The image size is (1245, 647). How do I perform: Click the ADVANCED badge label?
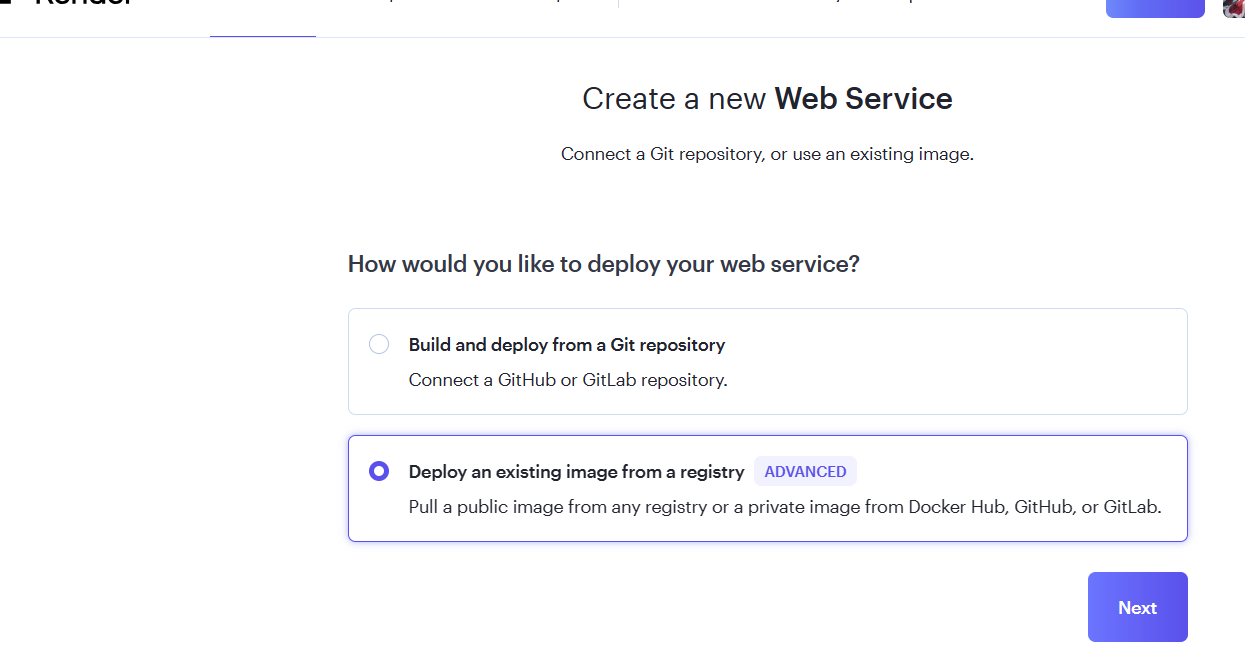coord(805,472)
